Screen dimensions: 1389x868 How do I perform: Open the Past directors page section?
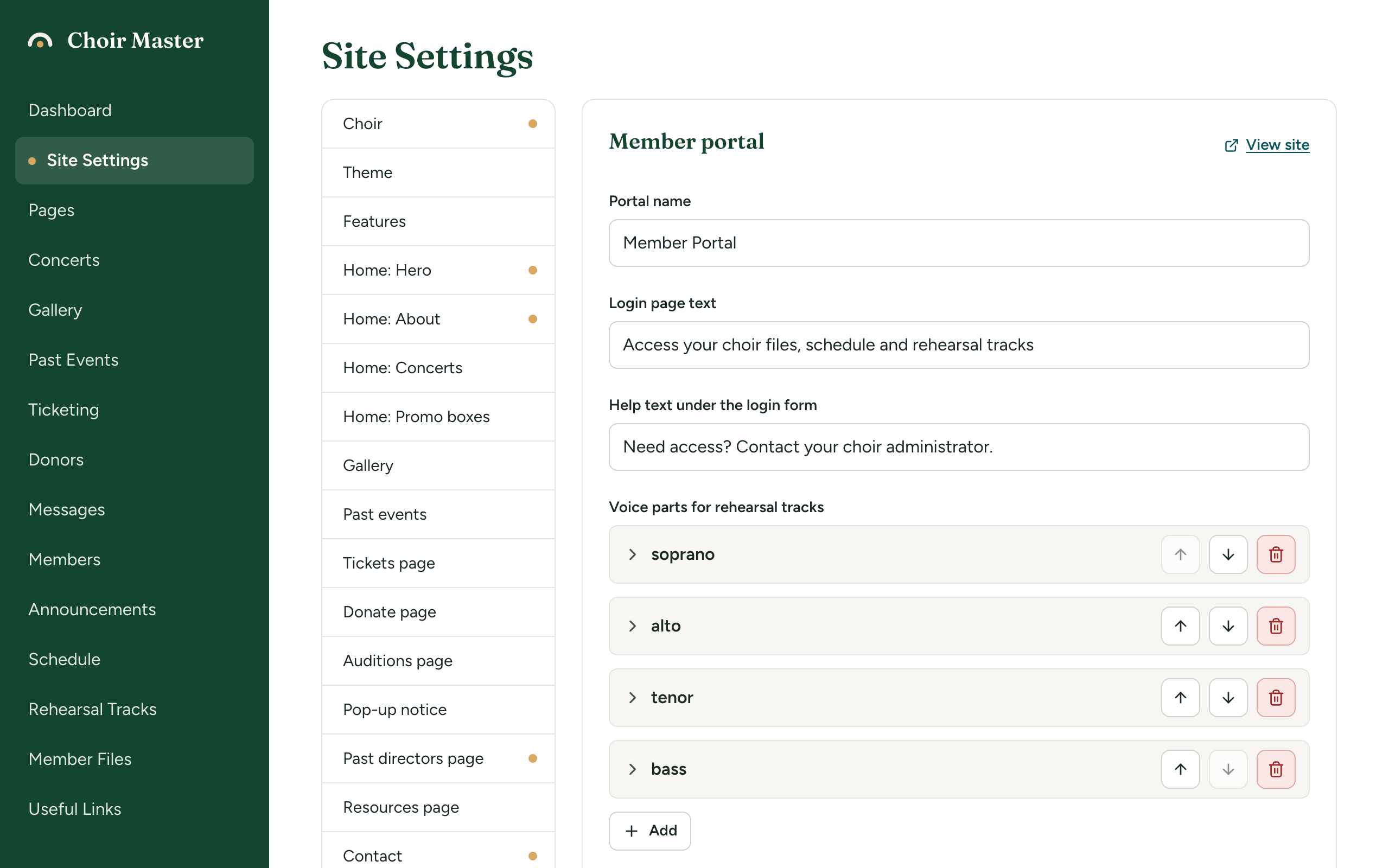[x=438, y=758]
